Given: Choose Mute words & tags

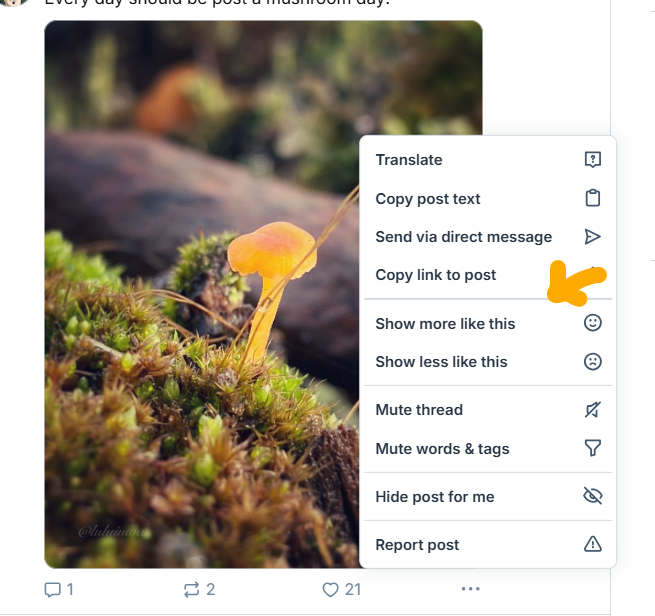Looking at the screenshot, I should point(442,449).
